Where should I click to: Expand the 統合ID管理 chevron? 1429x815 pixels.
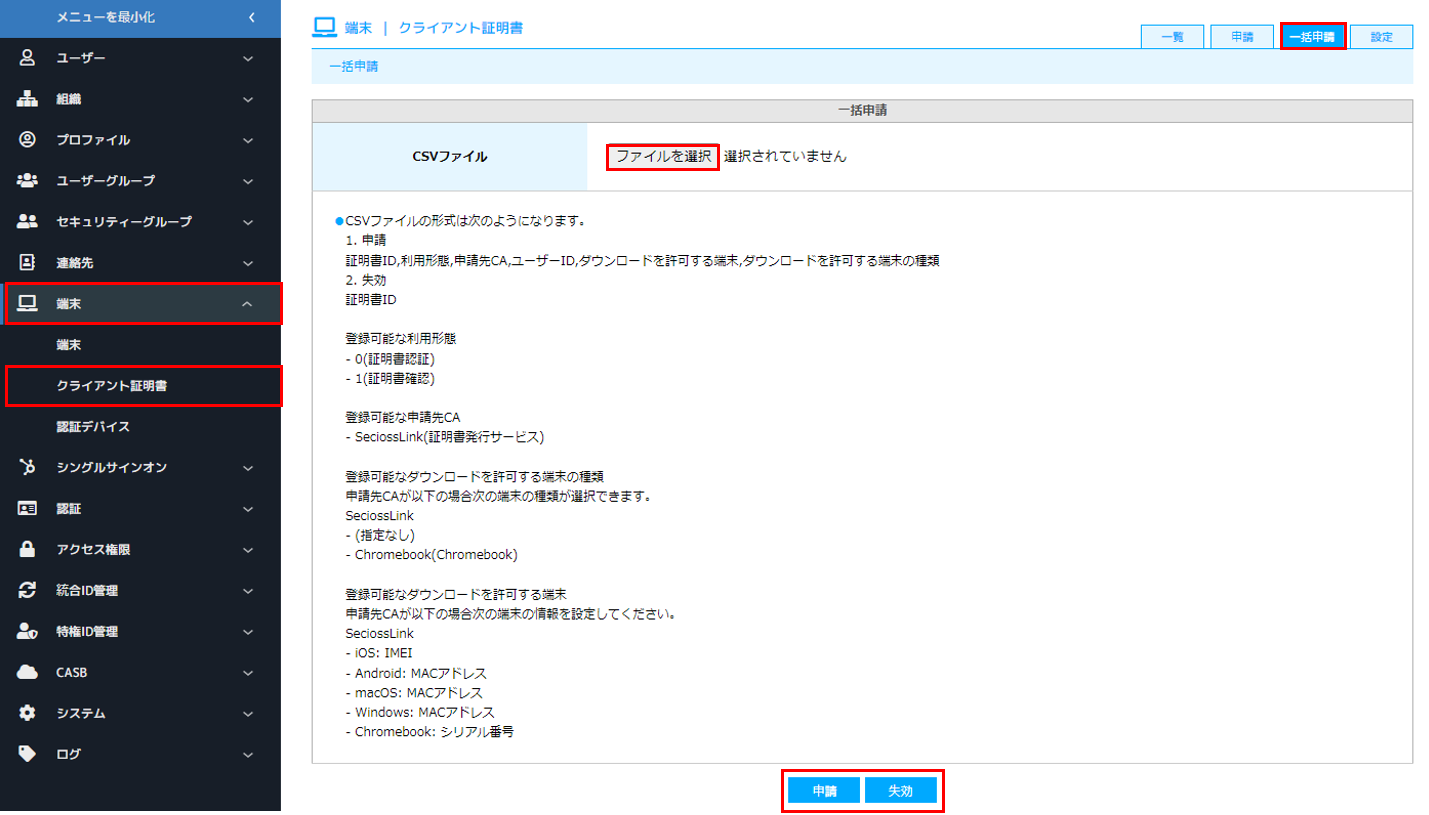click(x=248, y=591)
